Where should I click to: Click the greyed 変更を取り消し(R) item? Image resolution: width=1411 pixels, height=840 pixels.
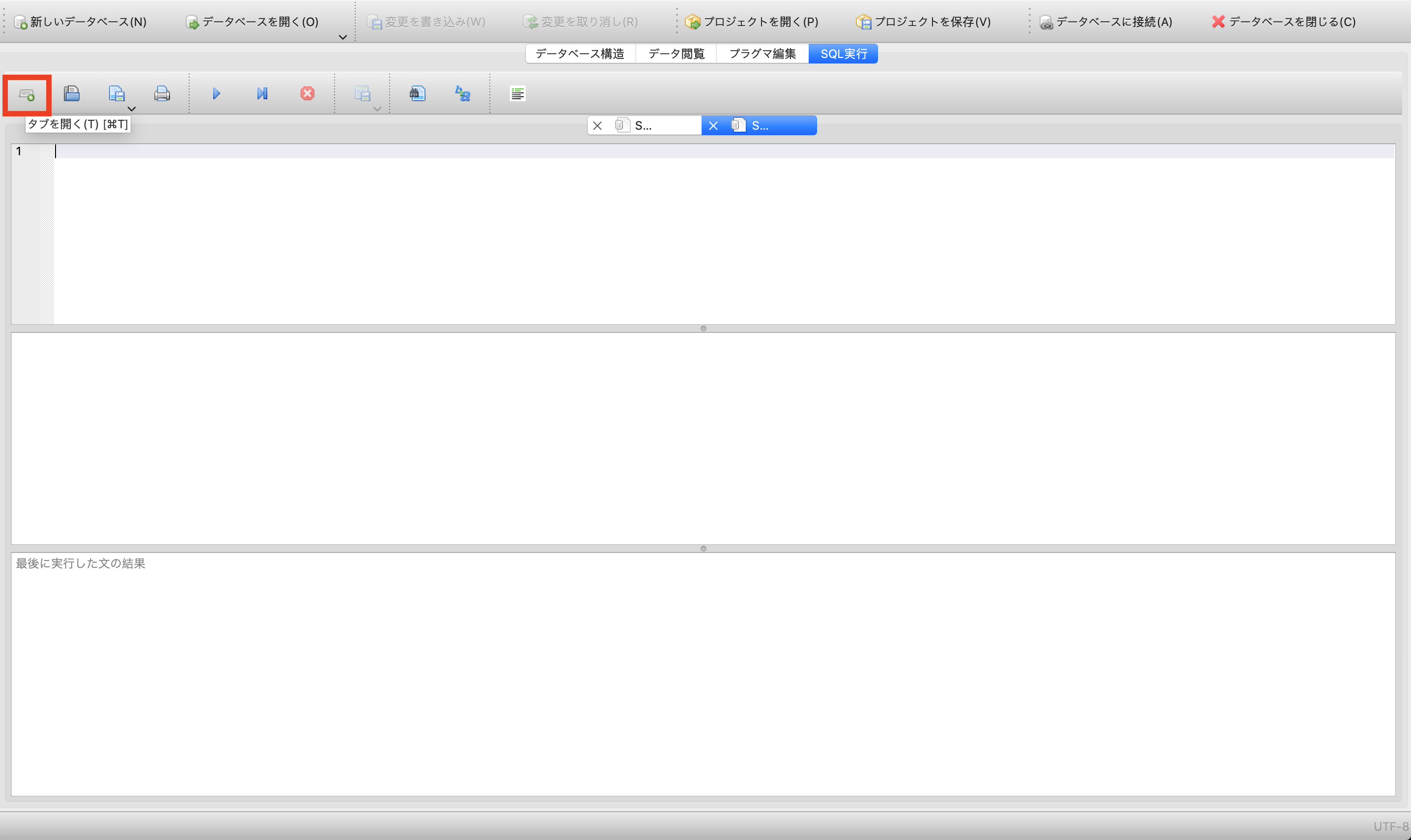click(581, 22)
